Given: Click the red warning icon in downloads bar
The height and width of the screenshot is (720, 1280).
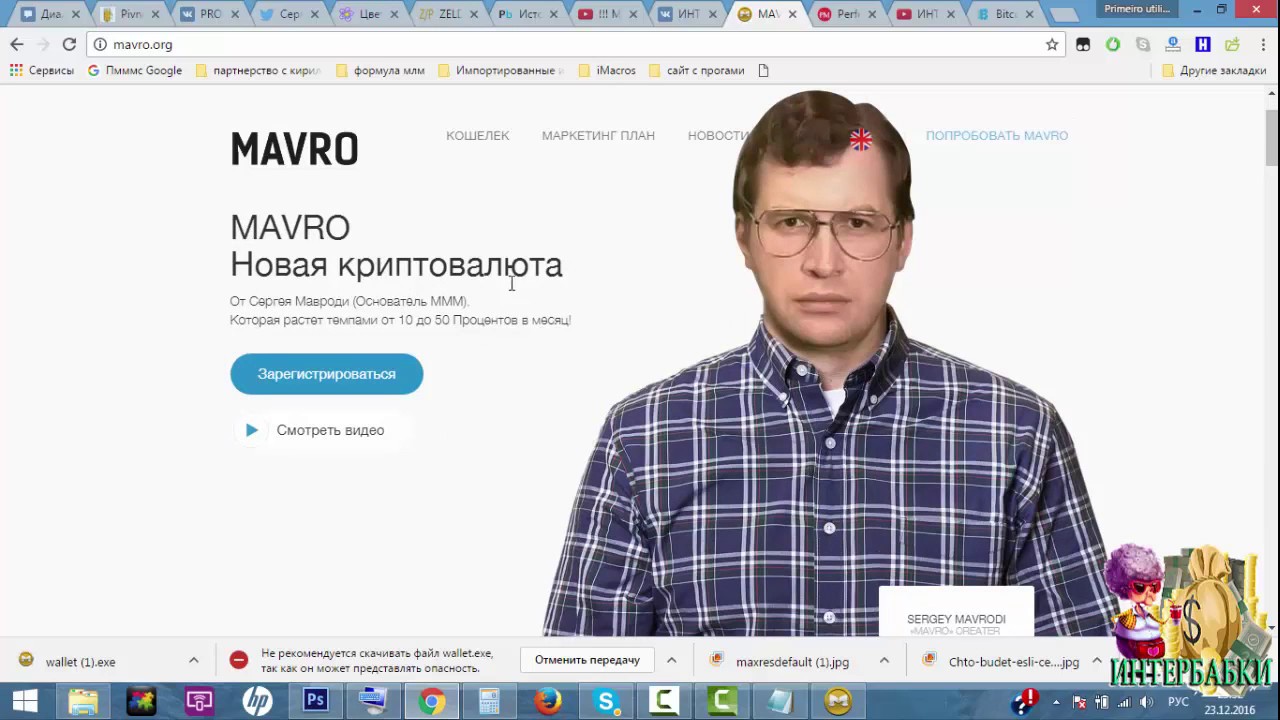Looking at the screenshot, I should [x=238, y=660].
